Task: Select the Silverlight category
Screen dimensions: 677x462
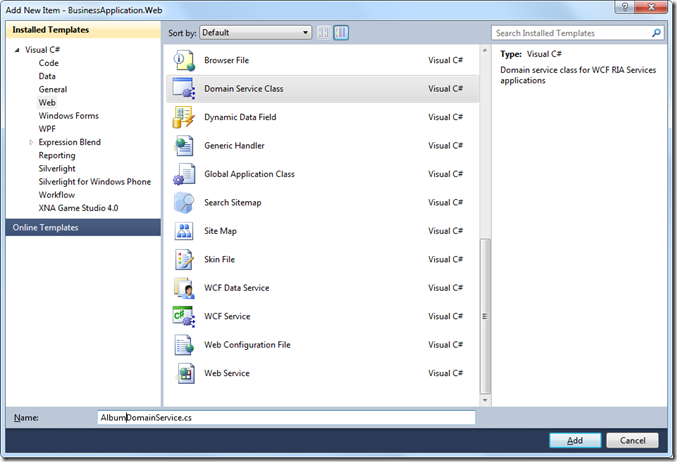Action: [x=59, y=168]
